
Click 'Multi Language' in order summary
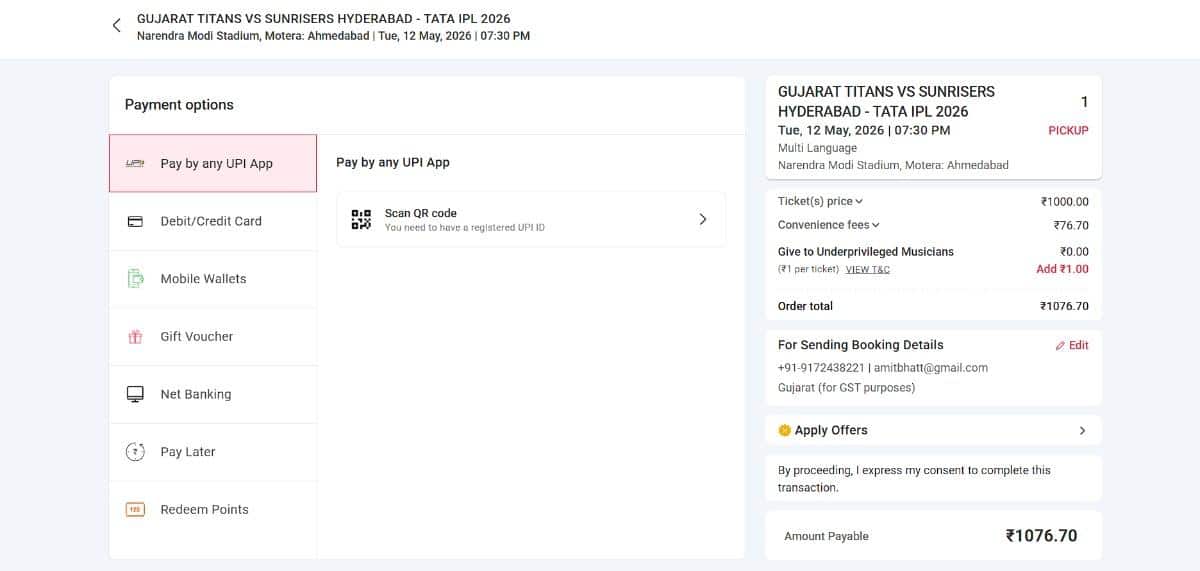tap(817, 148)
